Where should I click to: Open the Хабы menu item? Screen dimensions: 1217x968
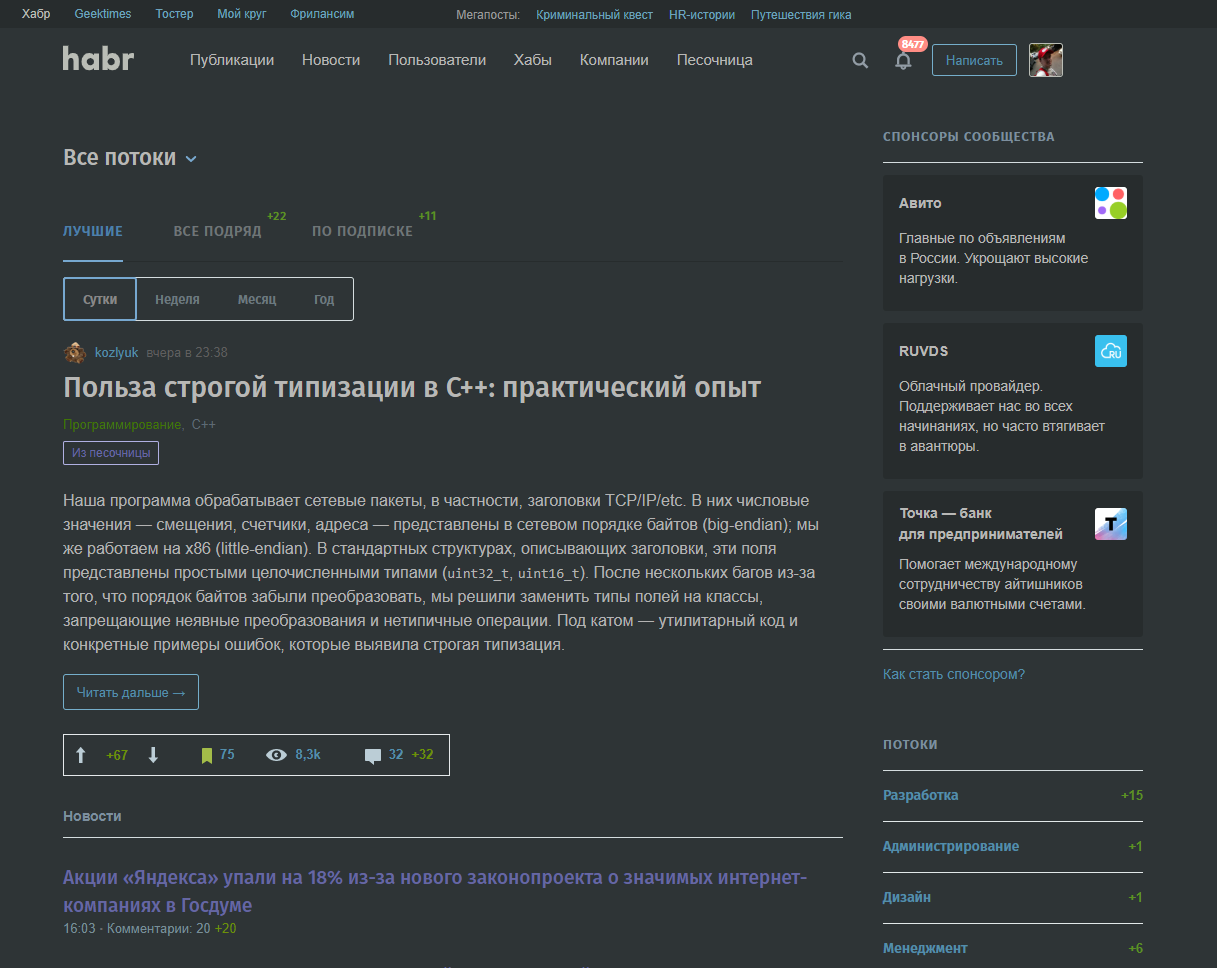(532, 60)
